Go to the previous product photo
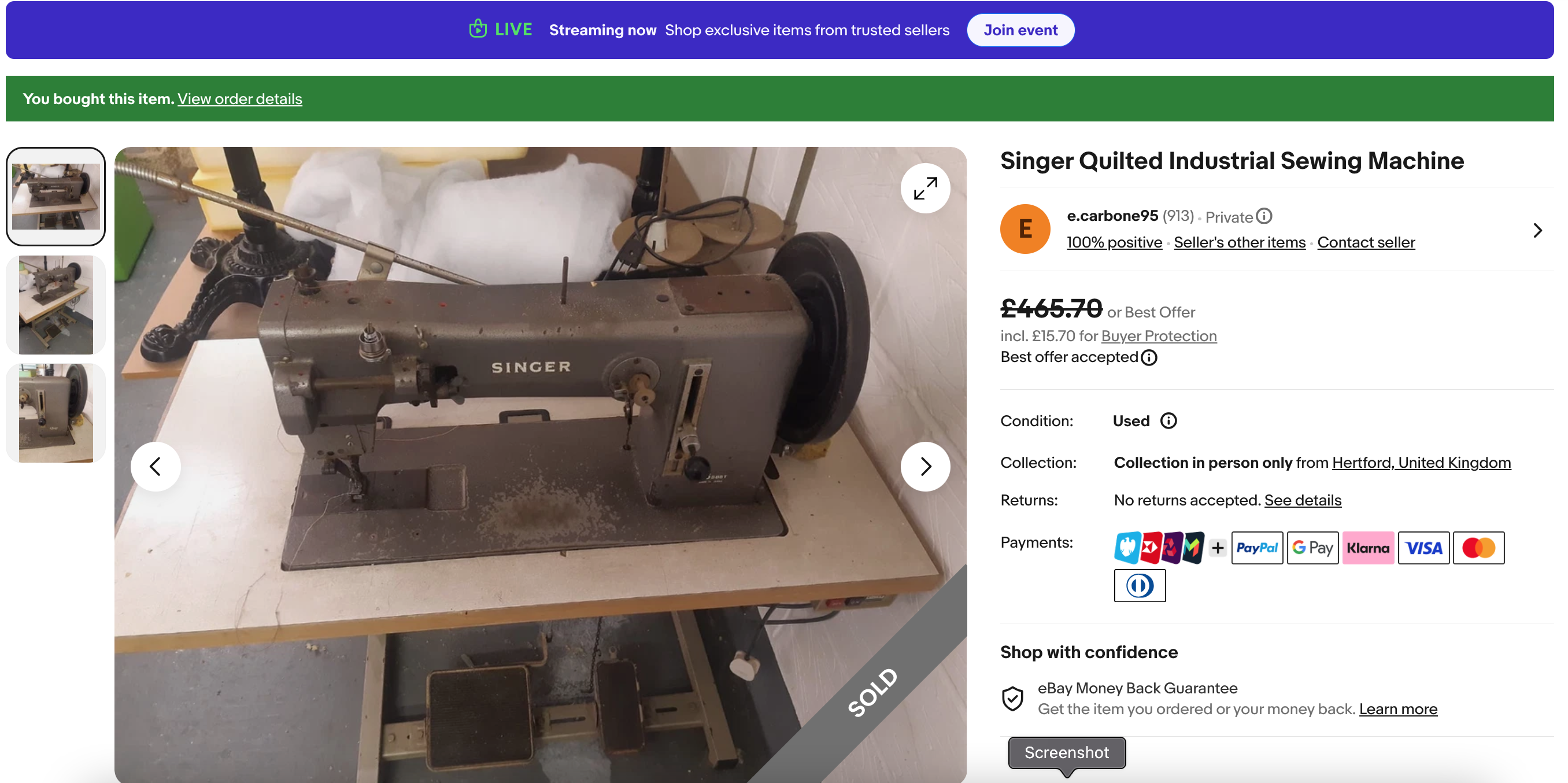Image resolution: width=1568 pixels, height=783 pixels. point(156,467)
